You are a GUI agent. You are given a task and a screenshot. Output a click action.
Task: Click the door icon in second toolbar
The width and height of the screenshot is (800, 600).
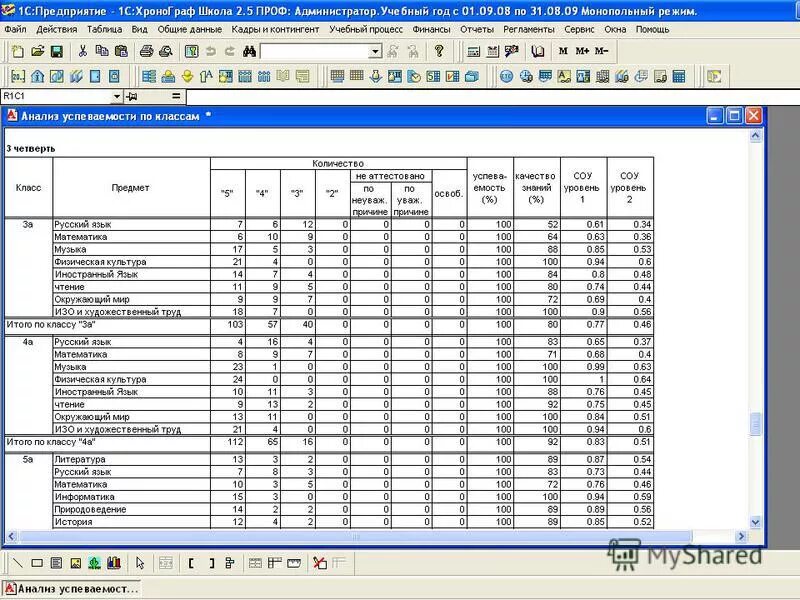95,77
